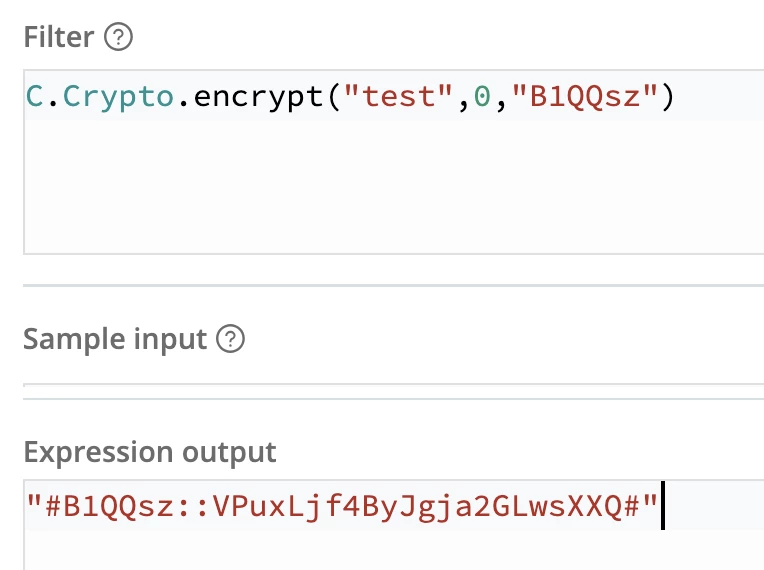764x570 pixels.
Task: Click the help icon beside Filter
Action: coord(118,37)
